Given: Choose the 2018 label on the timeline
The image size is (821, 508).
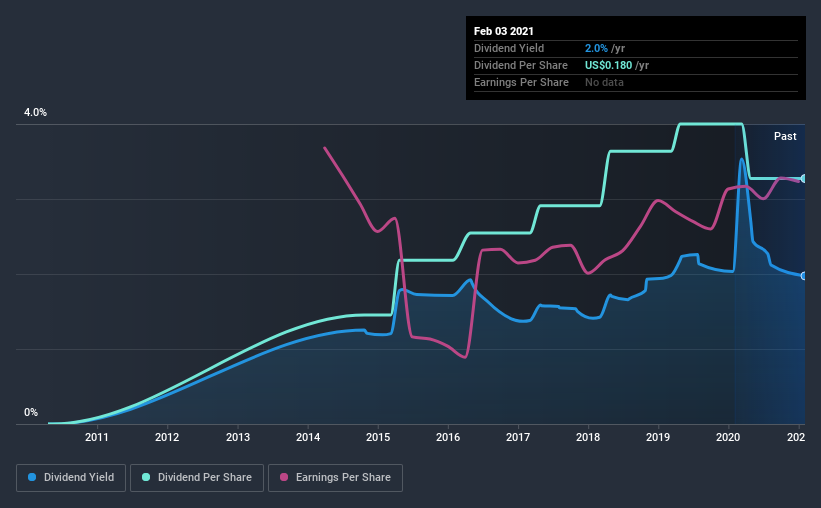Looking at the screenshot, I should 588,437.
